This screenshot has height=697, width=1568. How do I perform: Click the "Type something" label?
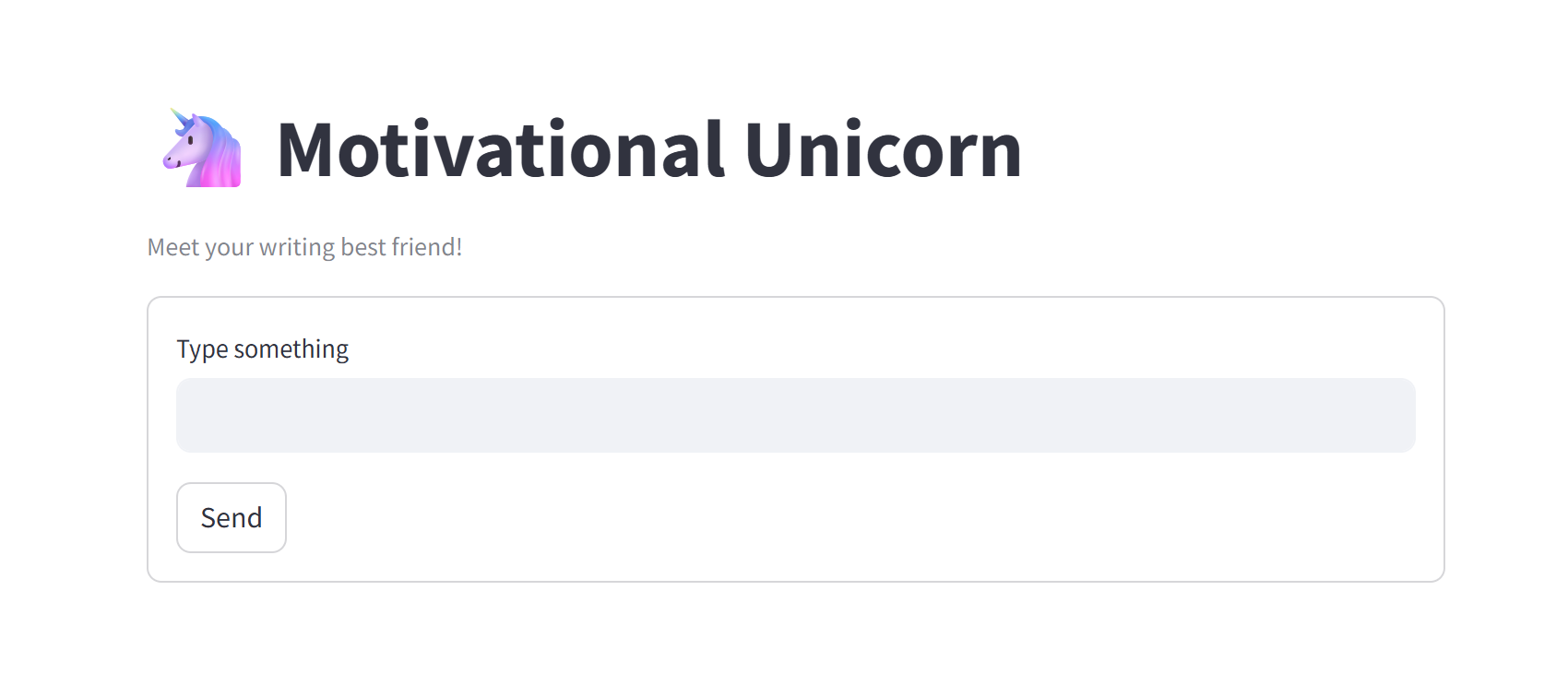click(x=263, y=349)
